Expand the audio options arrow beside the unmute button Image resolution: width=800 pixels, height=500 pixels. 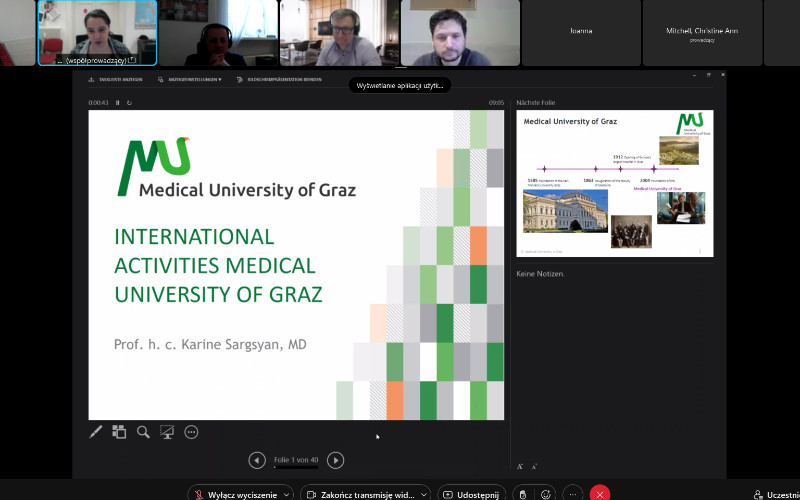pyautogui.click(x=285, y=494)
